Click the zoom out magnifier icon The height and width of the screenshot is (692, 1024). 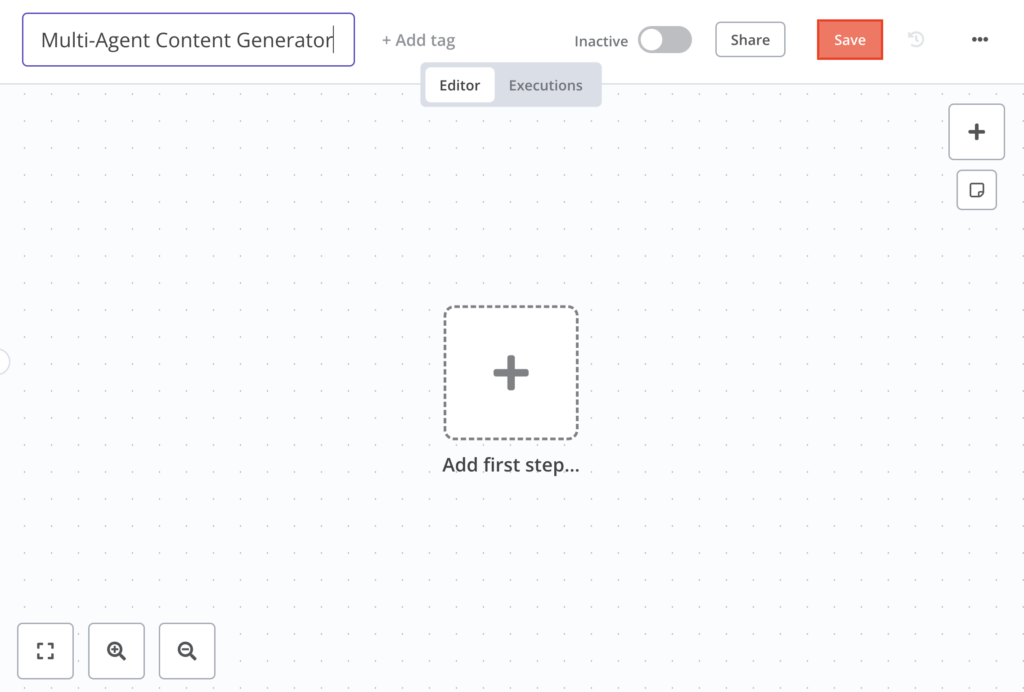(187, 651)
